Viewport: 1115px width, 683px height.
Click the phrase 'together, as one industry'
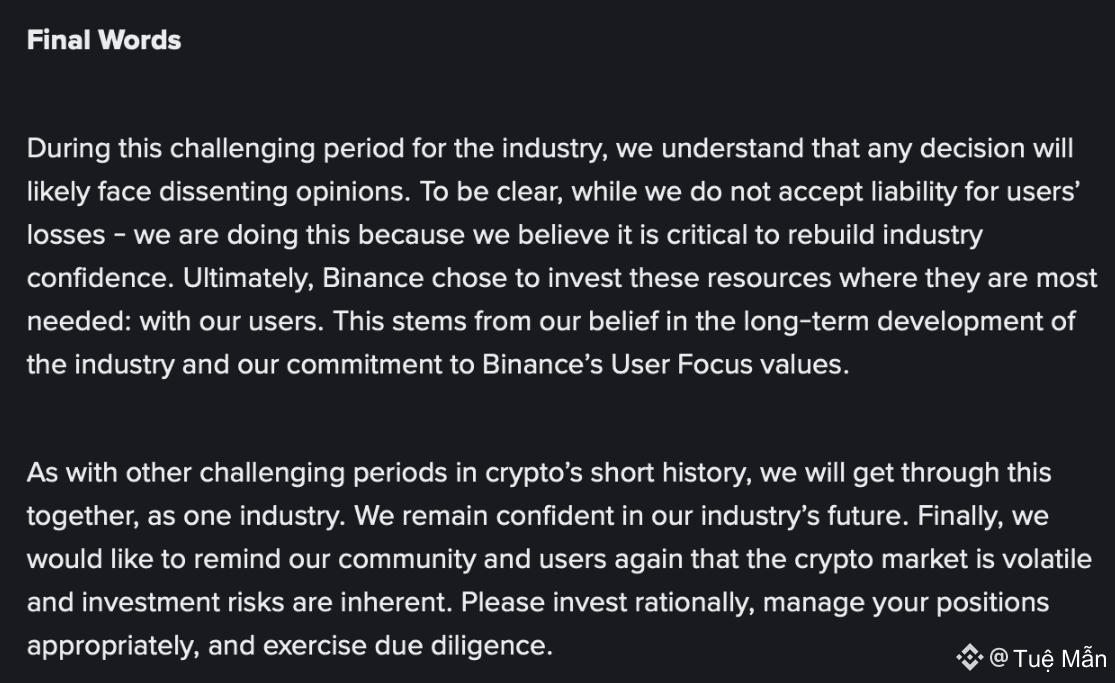(x=181, y=515)
